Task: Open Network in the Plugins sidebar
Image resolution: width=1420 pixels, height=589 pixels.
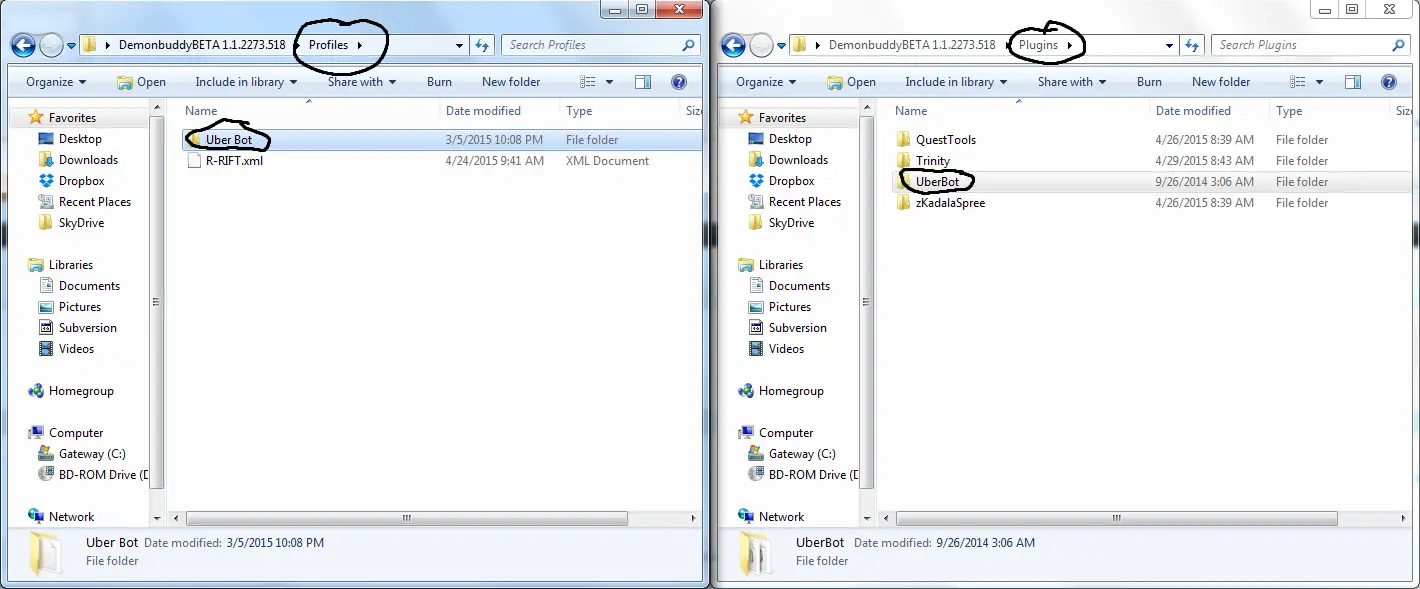Action: click(x=781, y=517)
